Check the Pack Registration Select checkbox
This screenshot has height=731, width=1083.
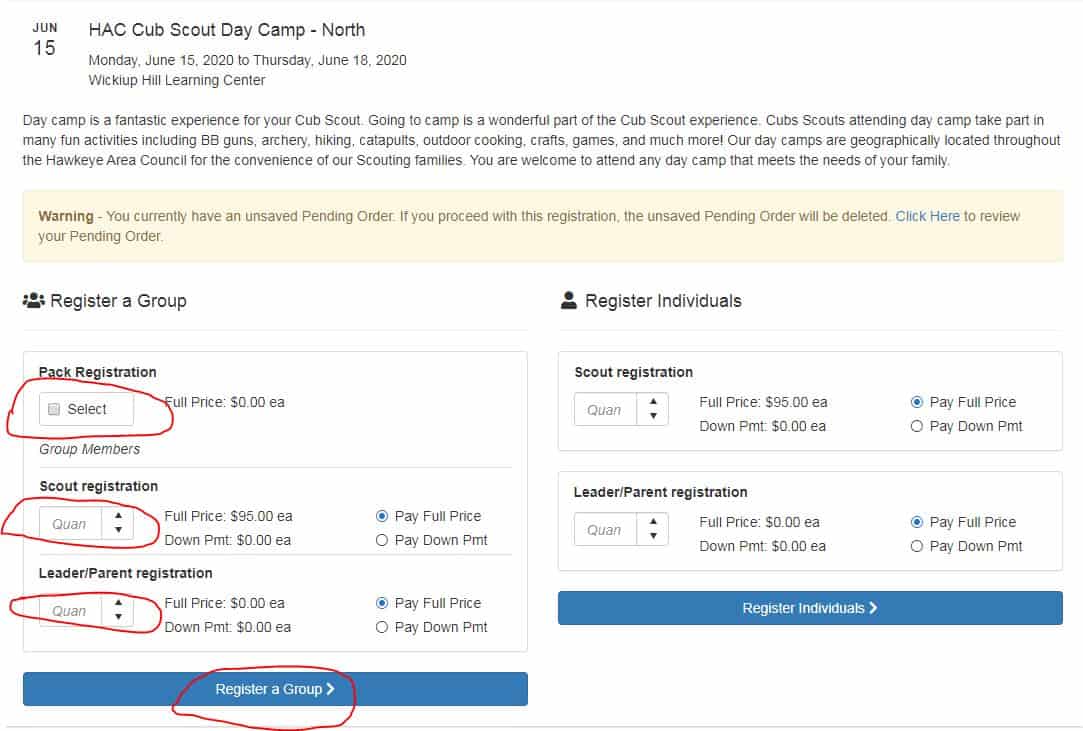[54, 409]
